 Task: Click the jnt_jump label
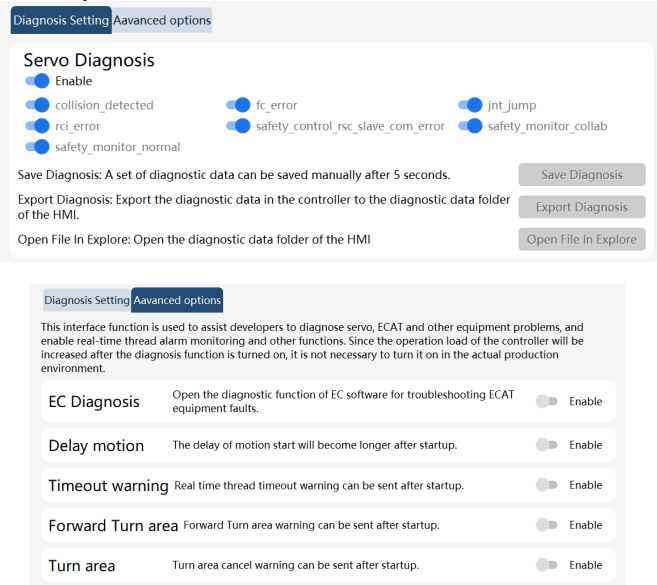click(512, 105)
